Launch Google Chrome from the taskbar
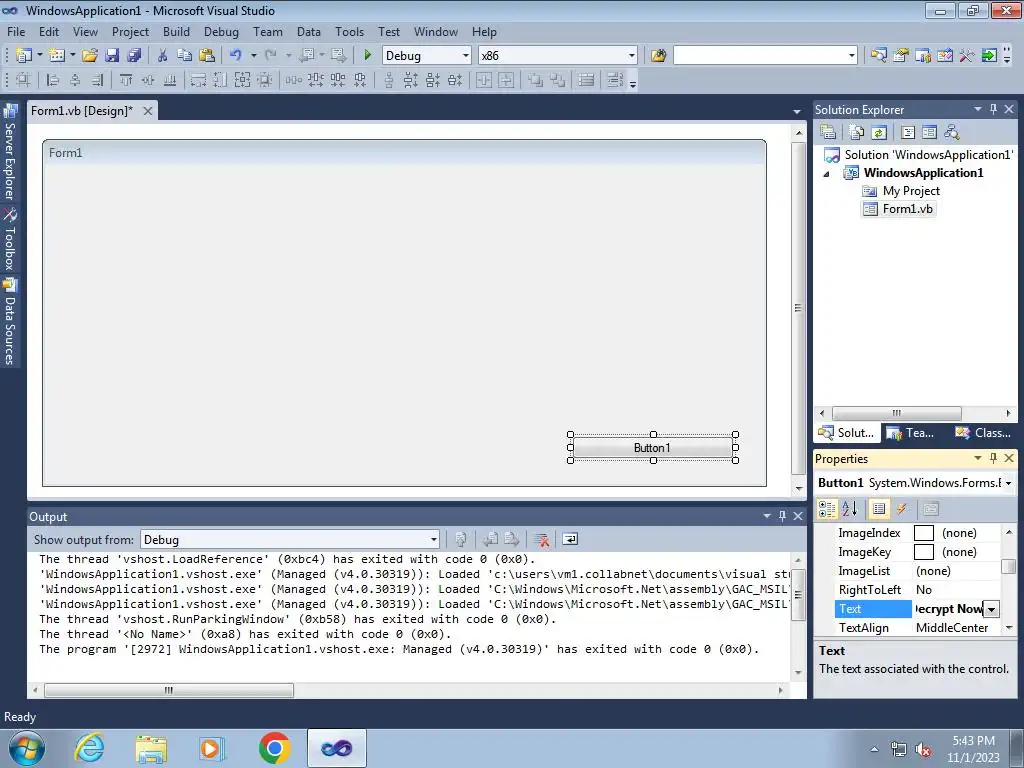Image resolution: width=1024 pixels, height=768 pixels. tap(274, 748)
